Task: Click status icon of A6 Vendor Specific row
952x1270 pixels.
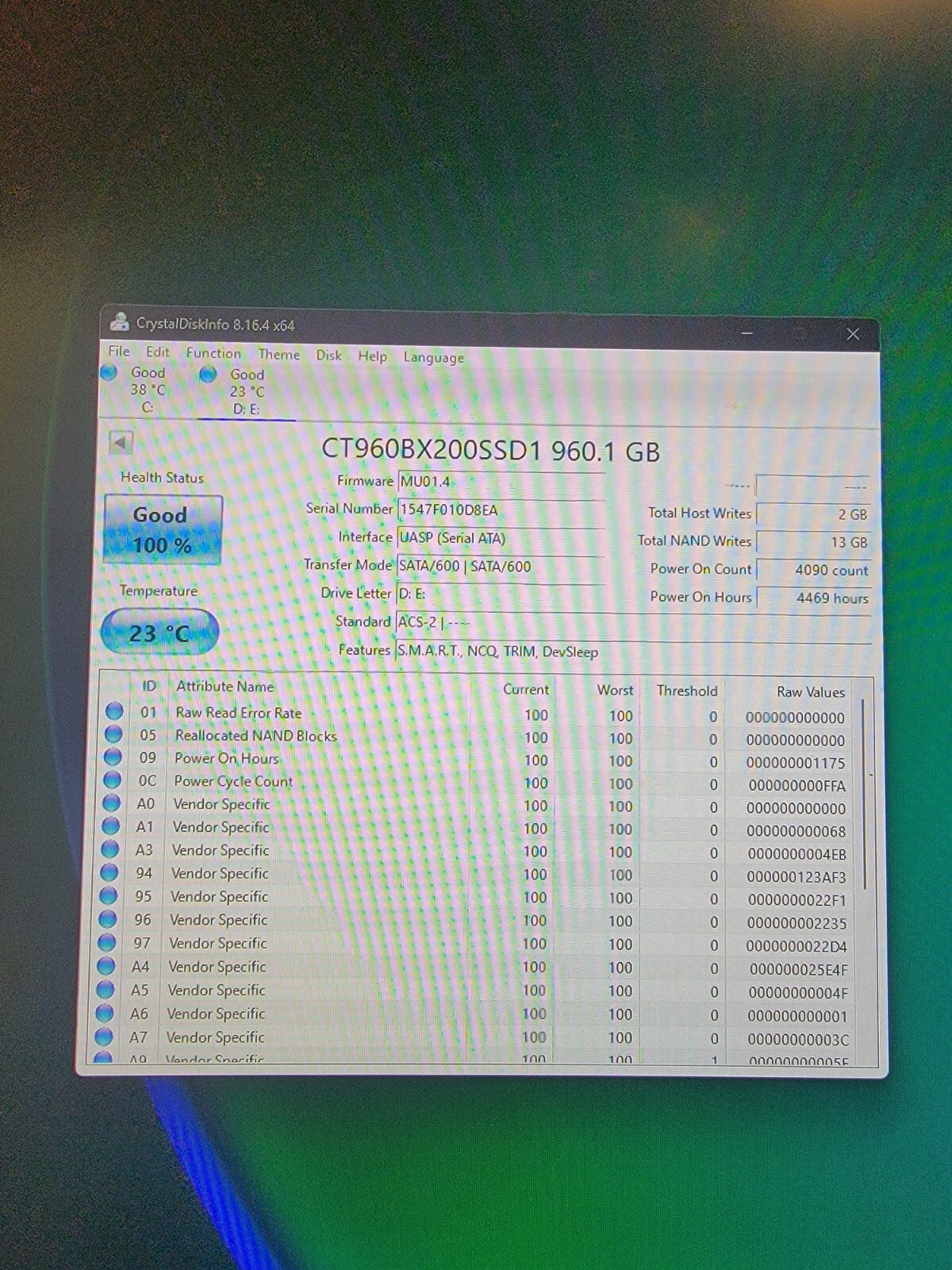Action: (x=105, y=1013)
